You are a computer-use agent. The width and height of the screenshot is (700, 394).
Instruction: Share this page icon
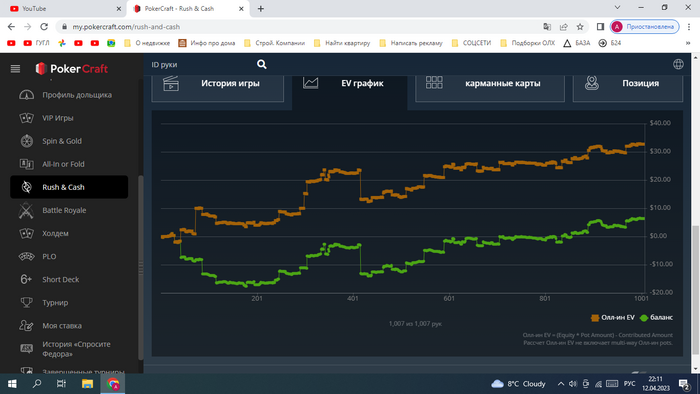tap(563, 27)
